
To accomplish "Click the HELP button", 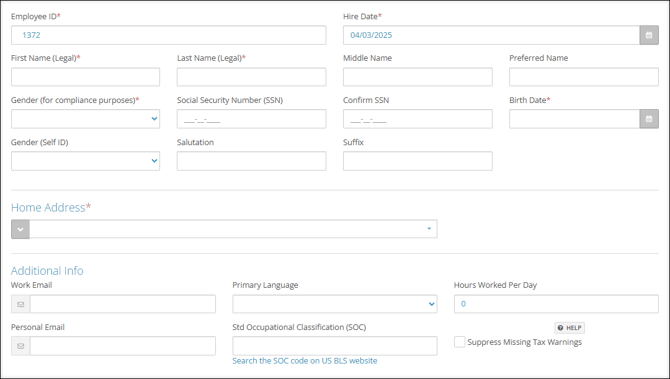I will 570,328.
